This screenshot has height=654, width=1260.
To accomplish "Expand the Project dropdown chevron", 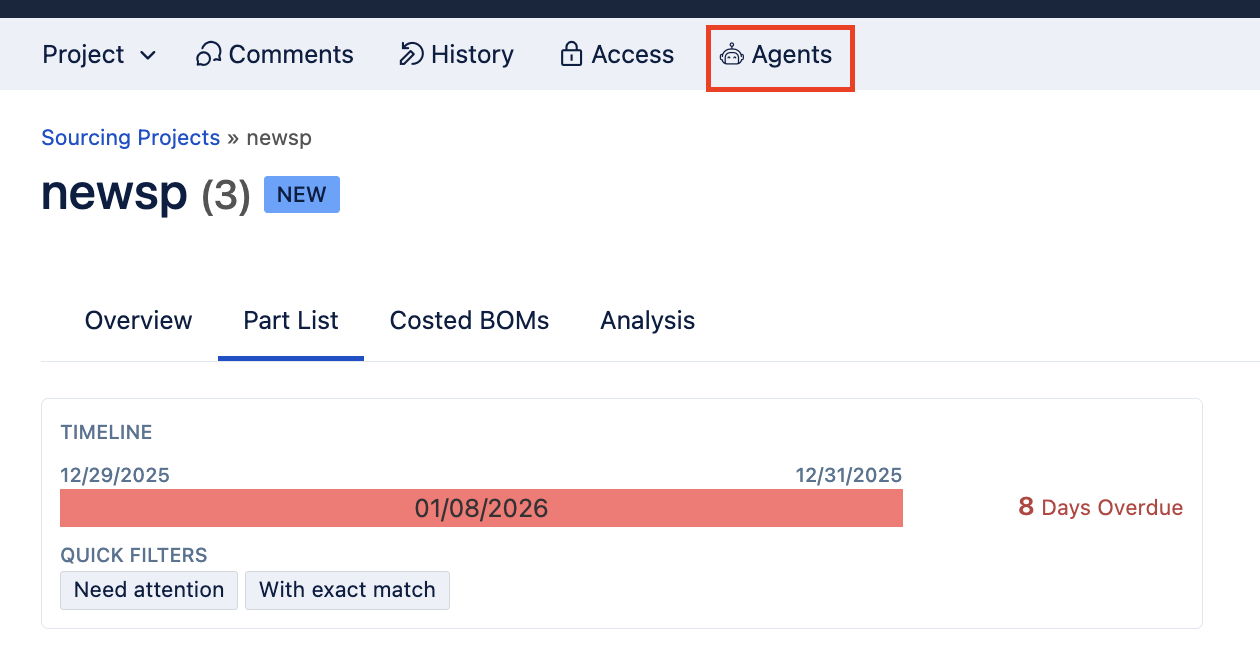I will [x=148, y=55].
